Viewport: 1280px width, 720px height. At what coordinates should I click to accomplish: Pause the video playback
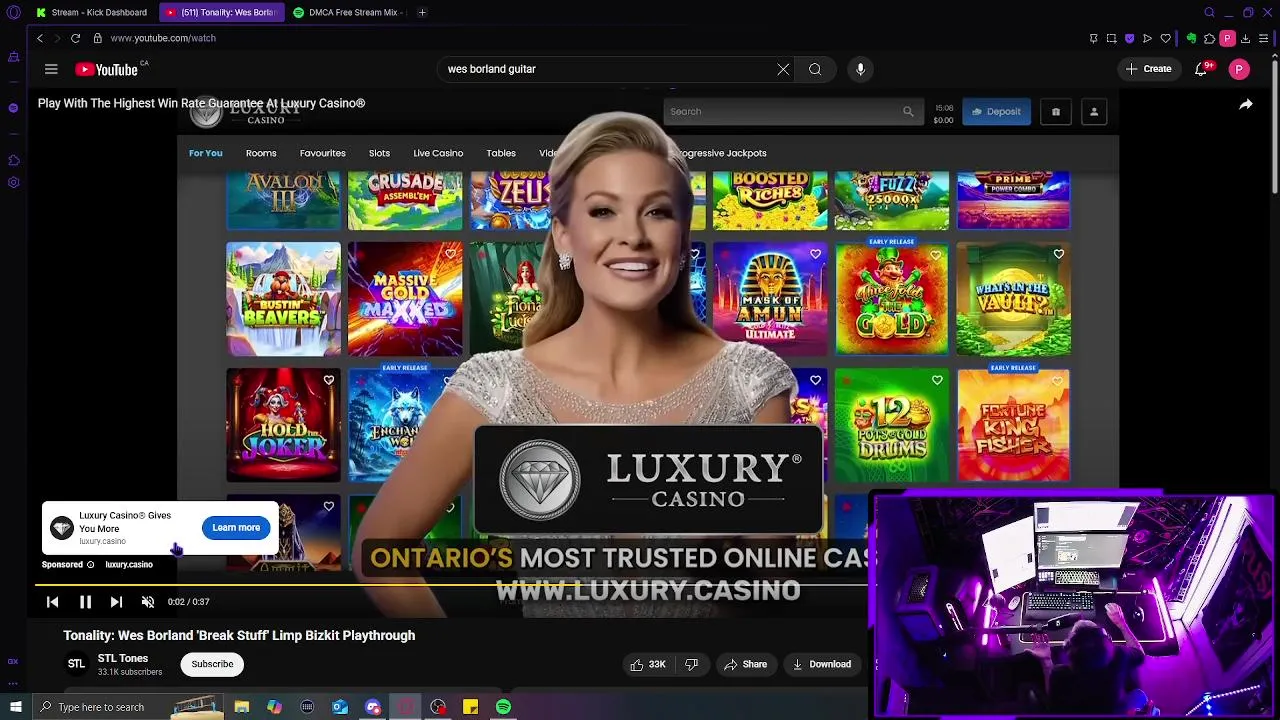click(85, 602)
